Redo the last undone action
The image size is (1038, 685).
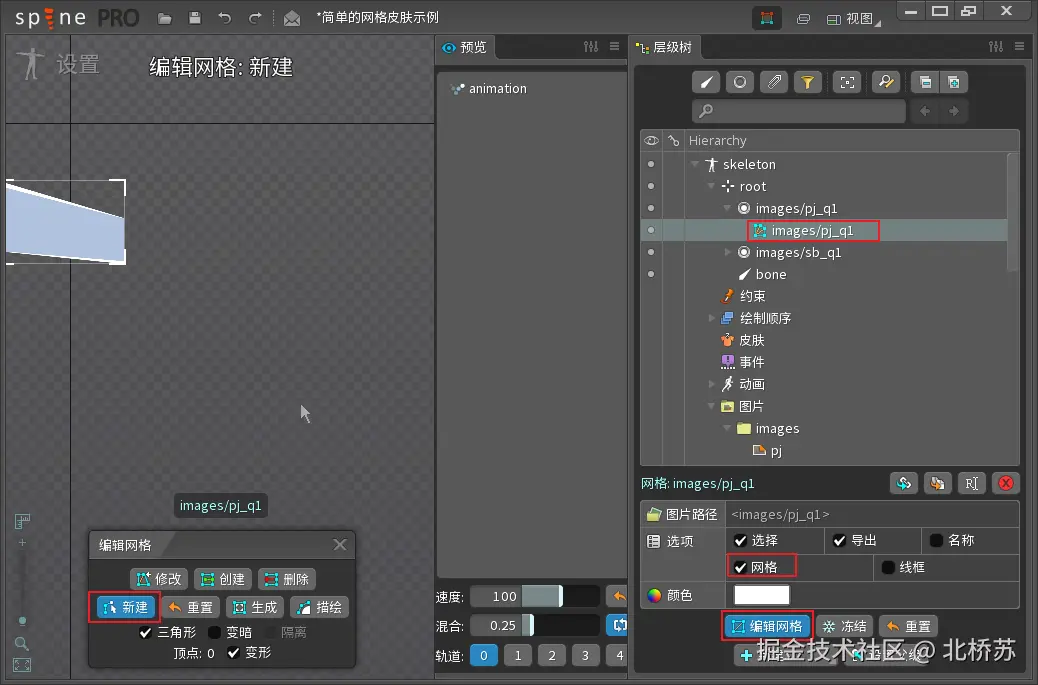click(255, 18)
